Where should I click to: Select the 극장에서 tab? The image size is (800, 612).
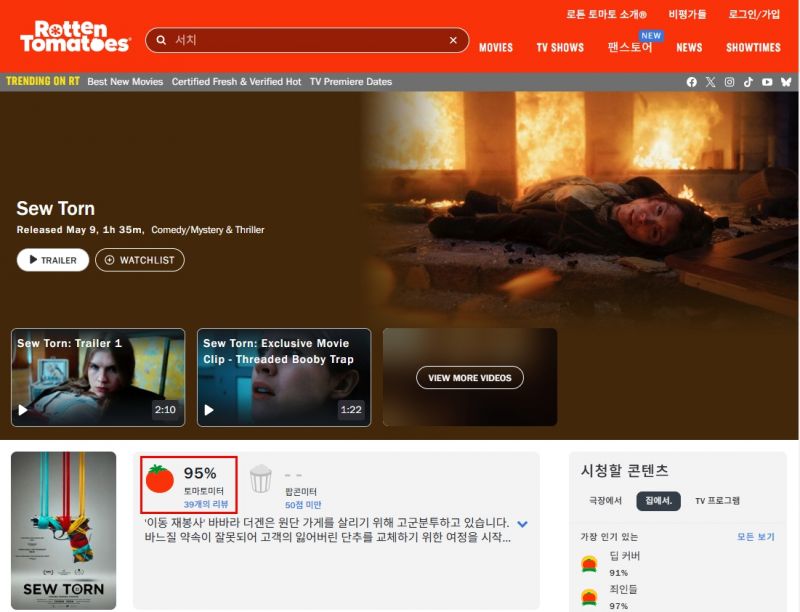coord(606,501)
